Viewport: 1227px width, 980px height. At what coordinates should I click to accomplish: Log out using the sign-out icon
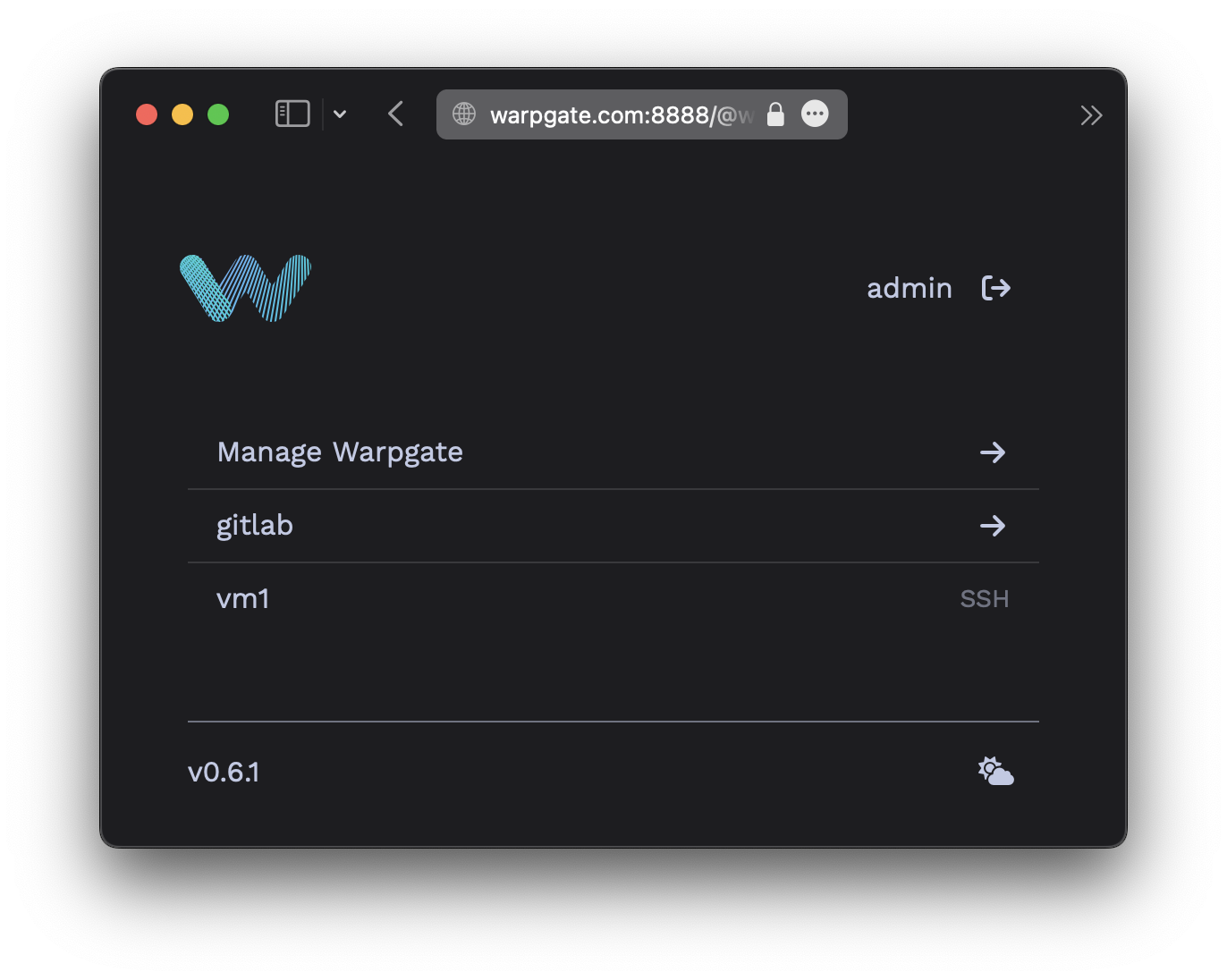(996, 288)
